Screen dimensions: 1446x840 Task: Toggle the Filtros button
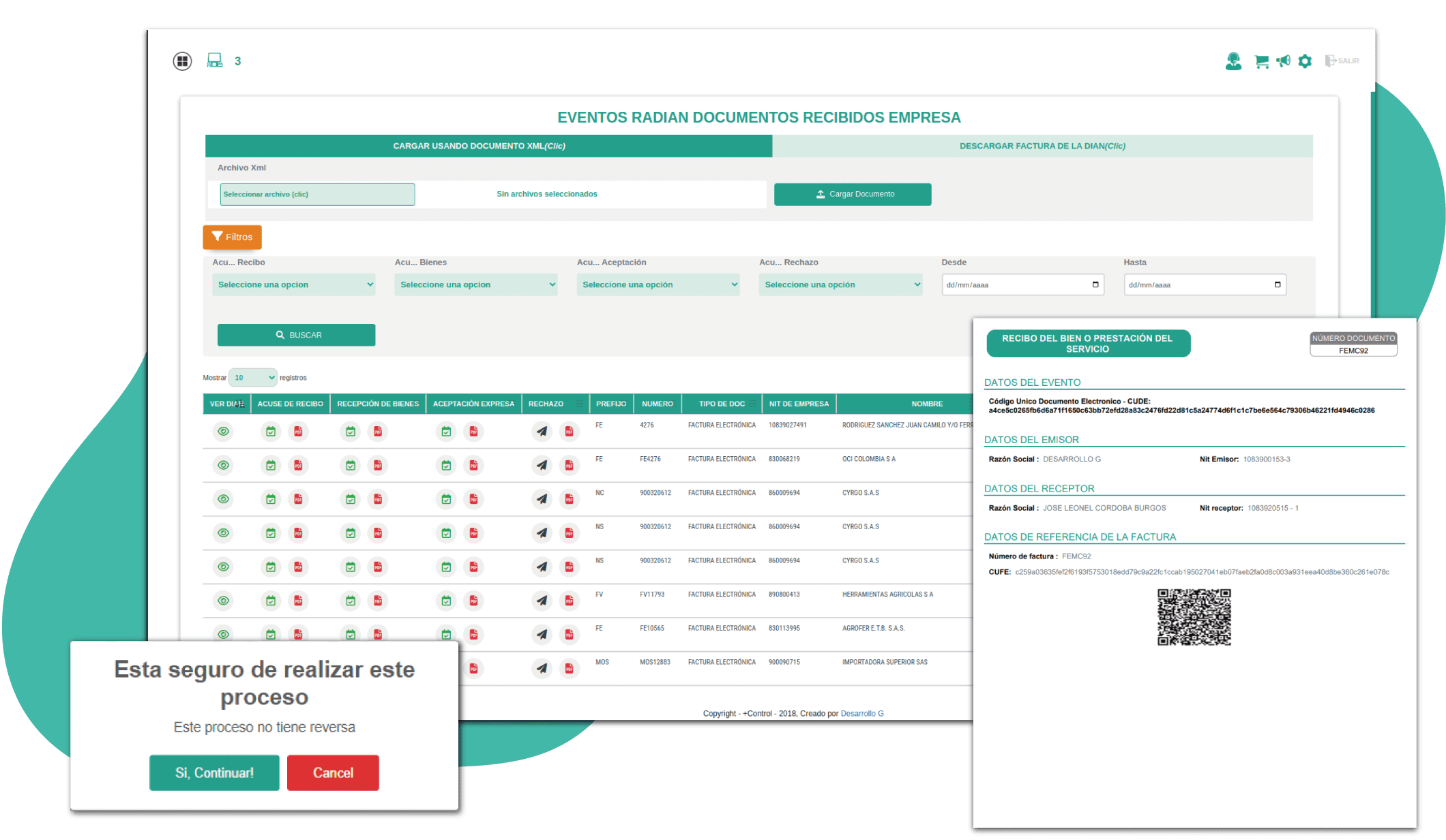232,237
